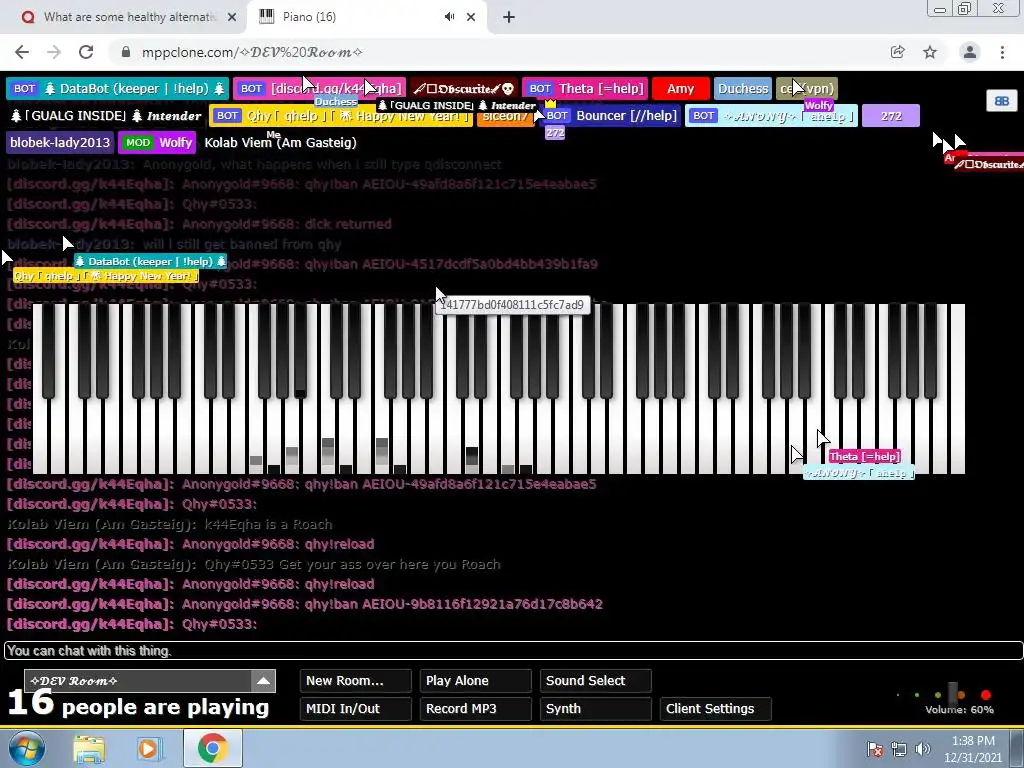Screen dimensions: 1024x768
Task: Adjust the volume slider
Action: 953,694
